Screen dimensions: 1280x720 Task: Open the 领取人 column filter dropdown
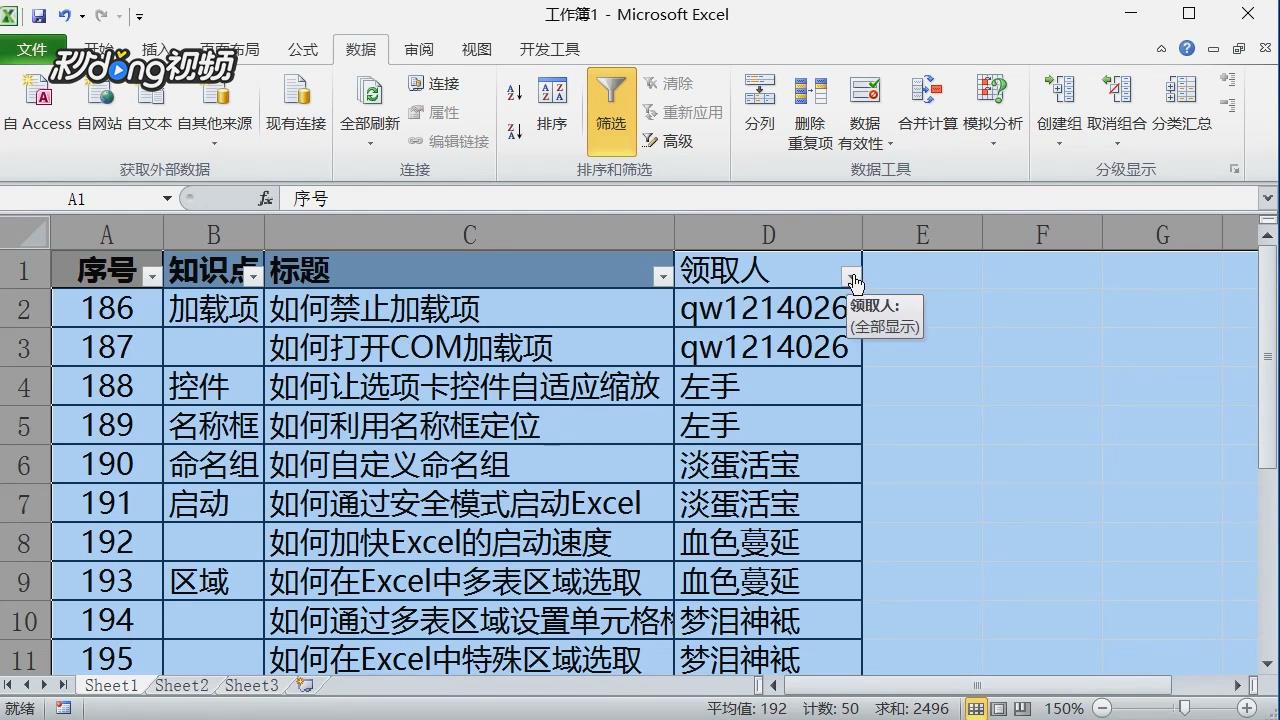(850, 277)
